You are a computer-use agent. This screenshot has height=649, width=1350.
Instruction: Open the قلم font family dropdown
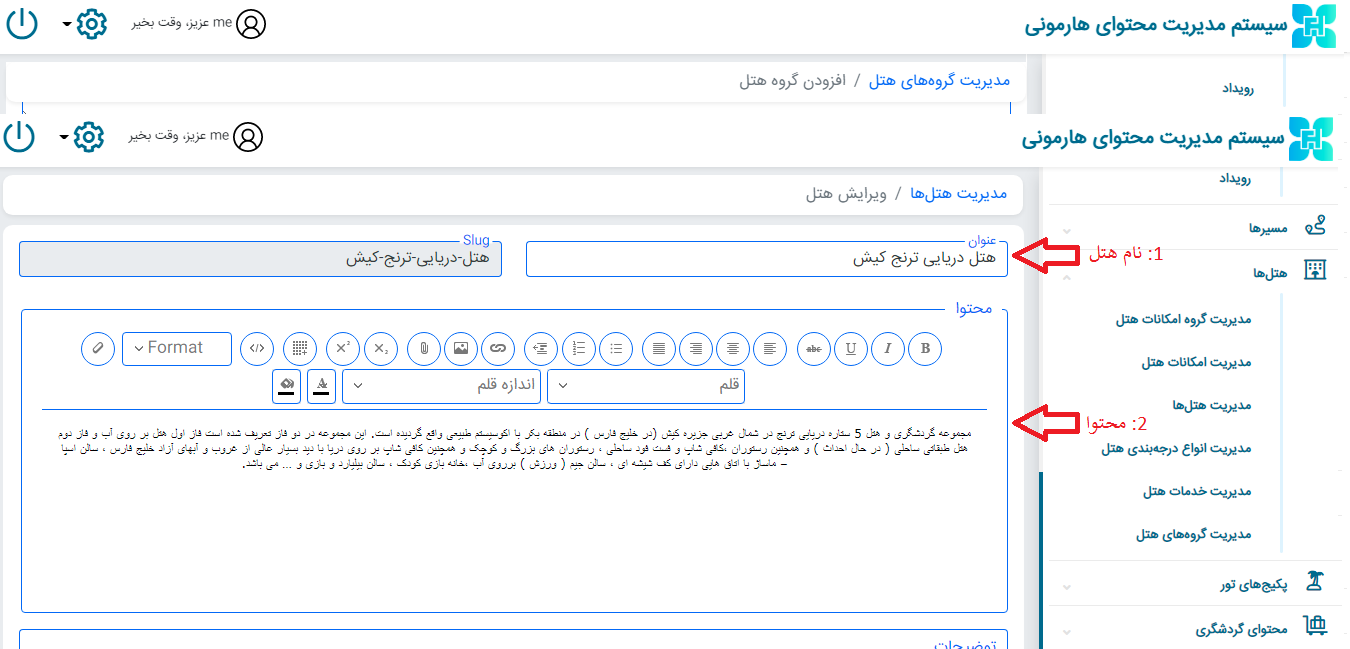pos(645,386)
